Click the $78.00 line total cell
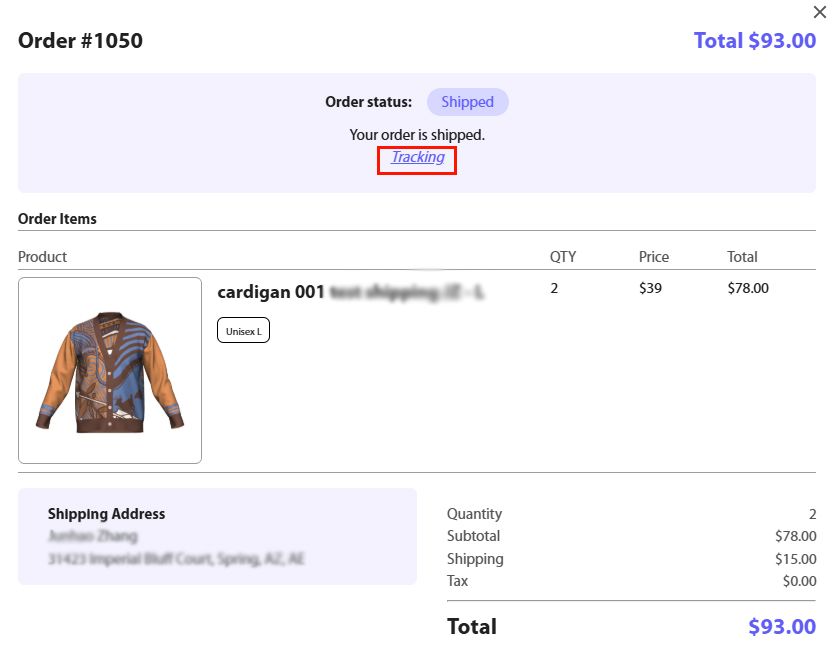This screenshot has width=832, height=670. (x=748, y=288)
